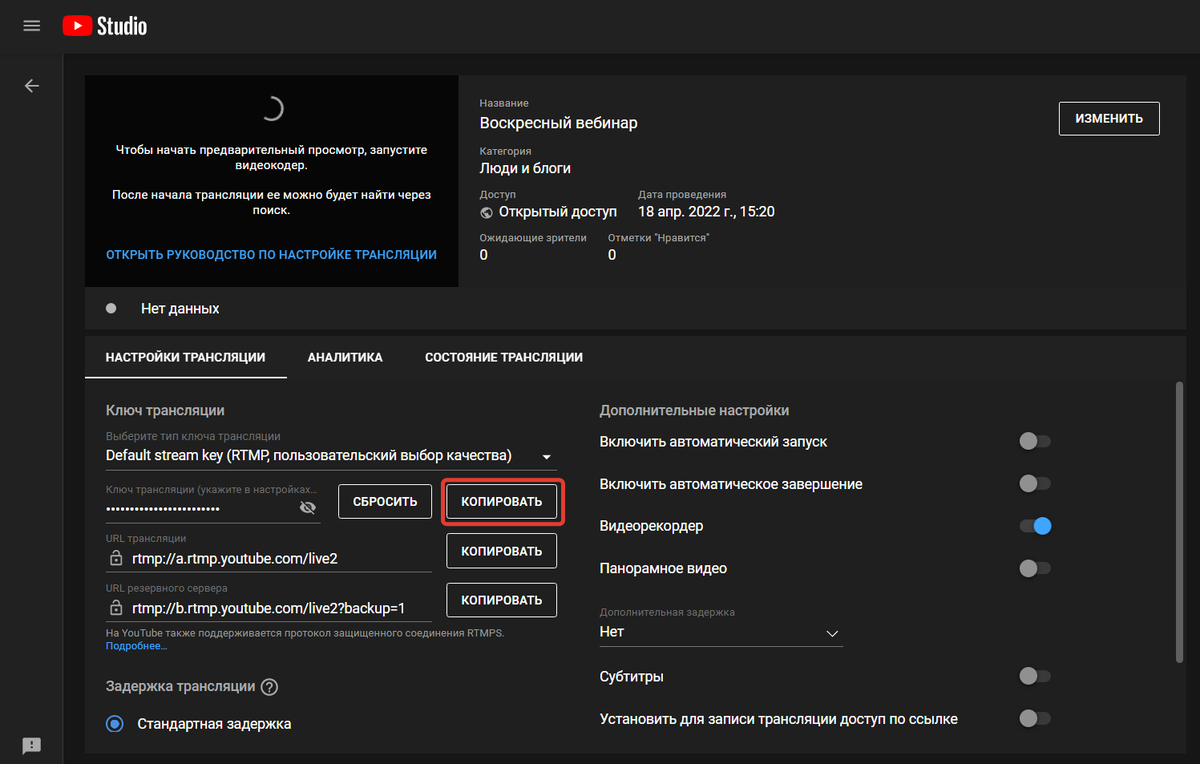1200x764 pixels.
Task: Open the Состояние трансляции tab
Action: (503, 357)
